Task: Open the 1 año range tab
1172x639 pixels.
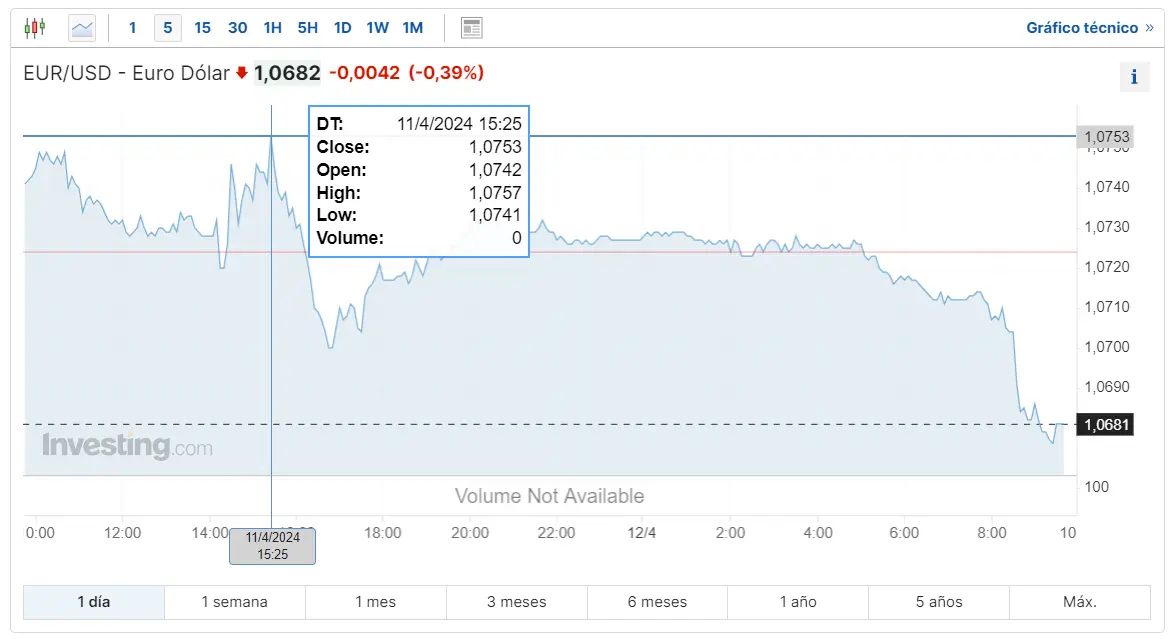Action: 798,602
